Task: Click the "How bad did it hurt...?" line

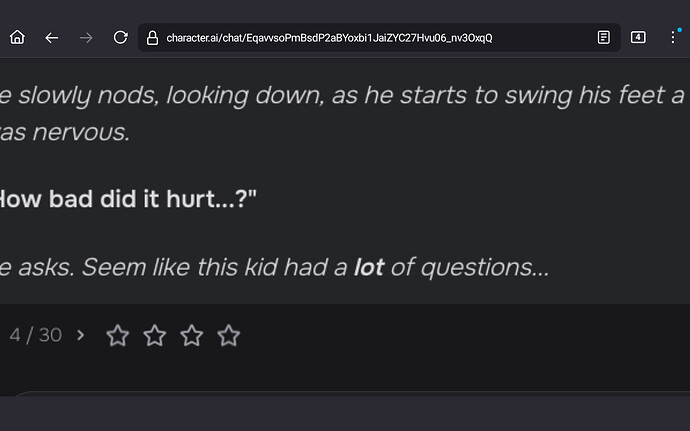Action: pyautogui.click(x=128, y=199)
